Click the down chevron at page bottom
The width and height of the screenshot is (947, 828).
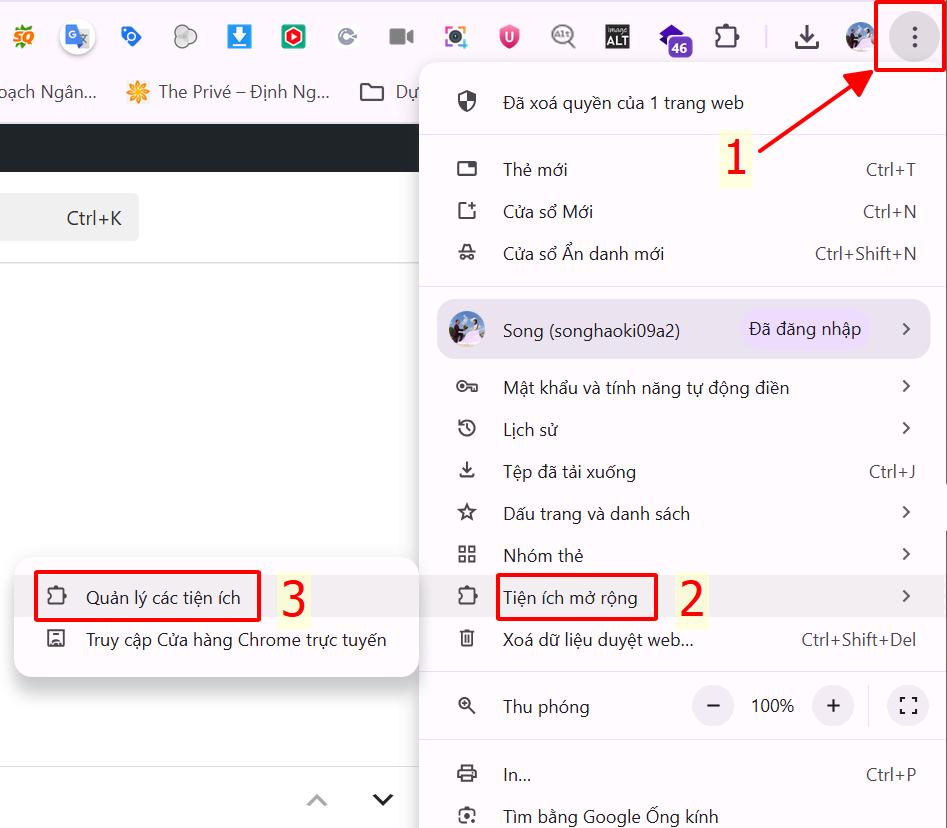(383, 800)
